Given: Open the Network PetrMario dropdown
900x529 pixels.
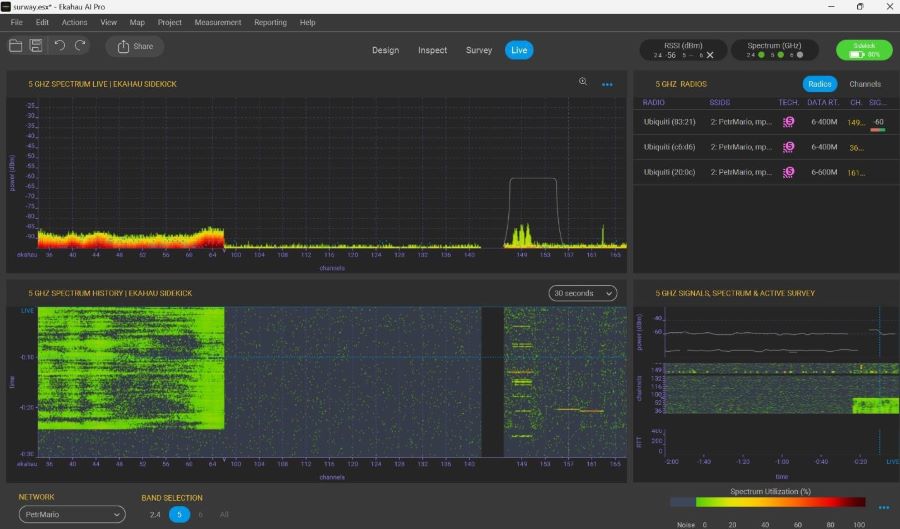Looking at the screenshot, I should point(72,515).
